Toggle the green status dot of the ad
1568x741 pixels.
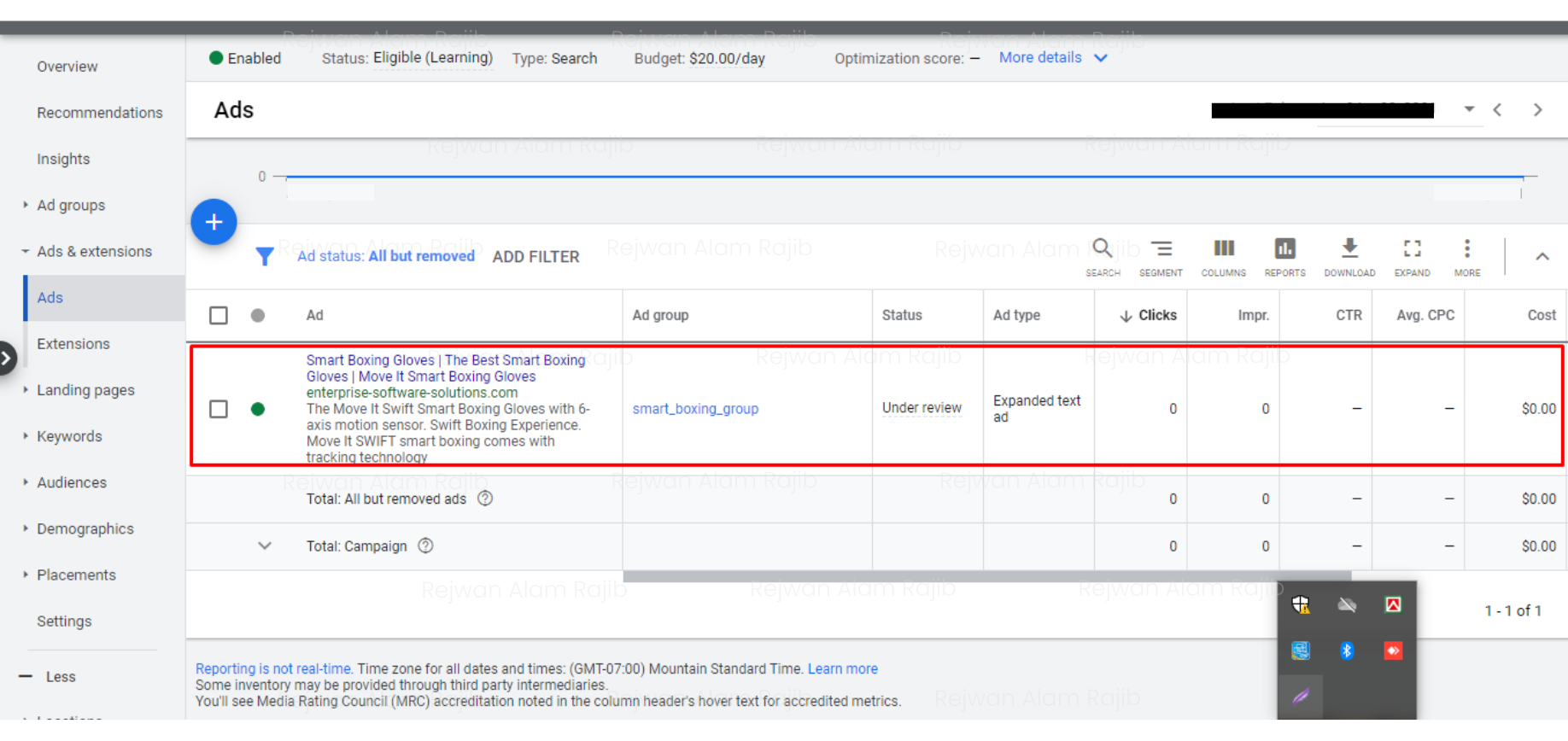click(x=258, y=409)
